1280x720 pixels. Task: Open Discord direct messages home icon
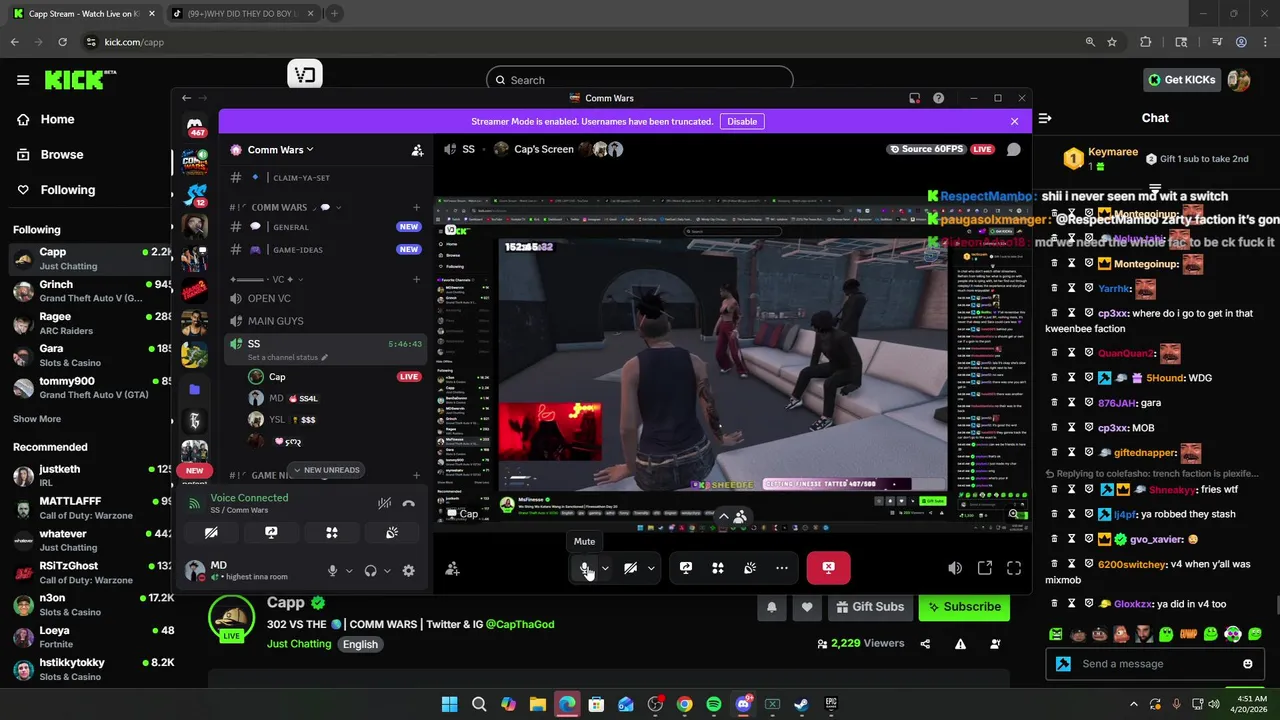[x=195, y=126]
